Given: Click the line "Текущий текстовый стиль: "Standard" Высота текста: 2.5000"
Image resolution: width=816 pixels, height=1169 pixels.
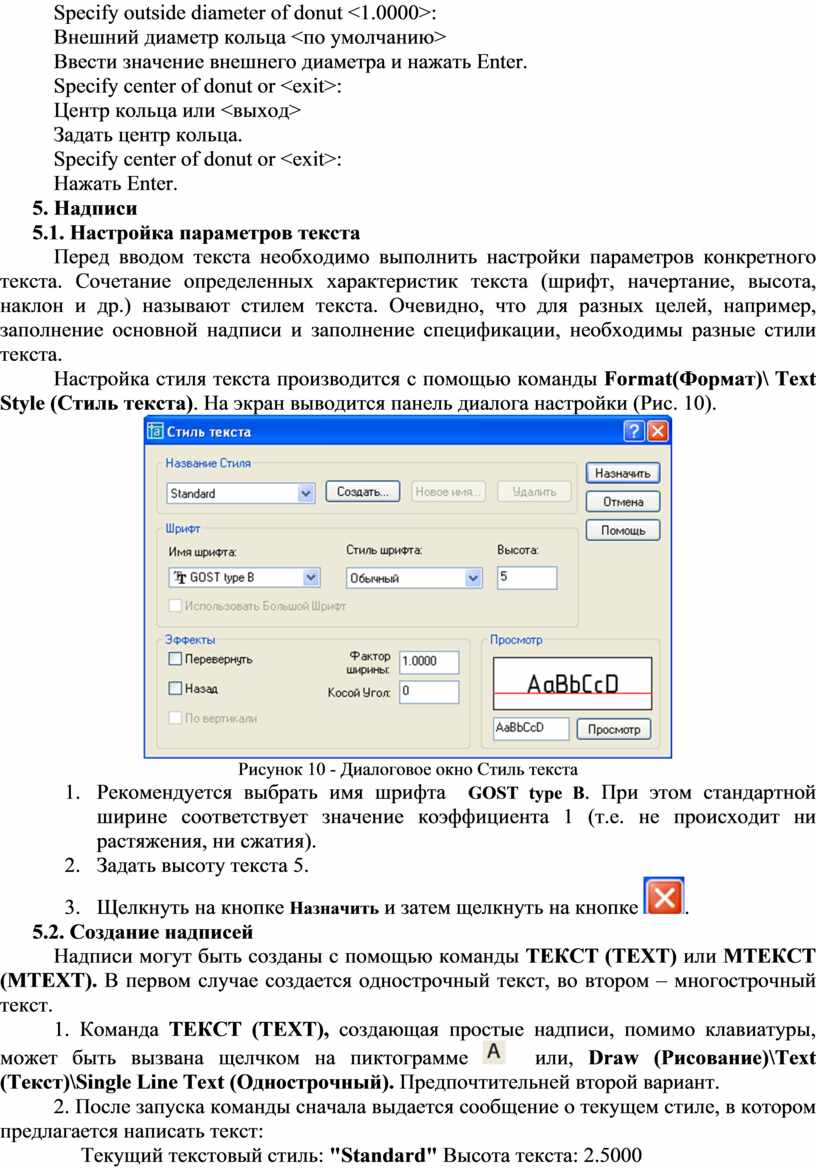Looking at the screenshot, I should click(361, 1156).
